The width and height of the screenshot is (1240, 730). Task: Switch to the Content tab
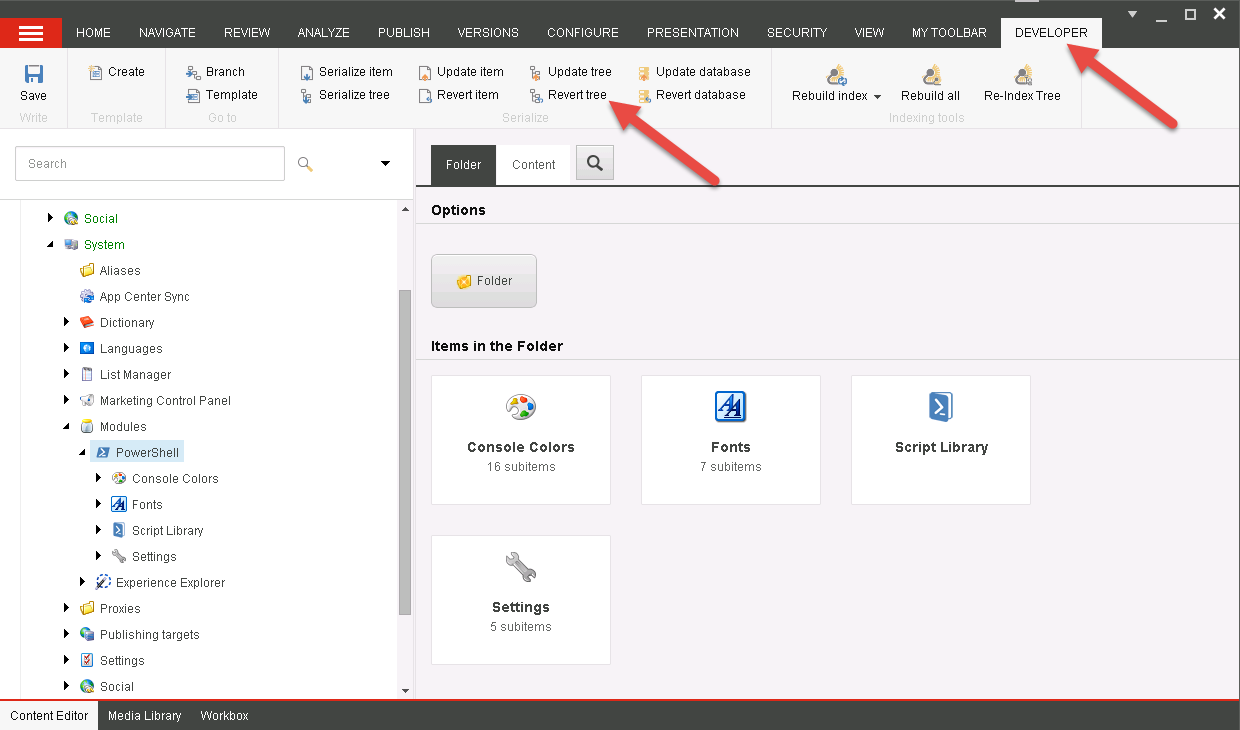[533, 165]
